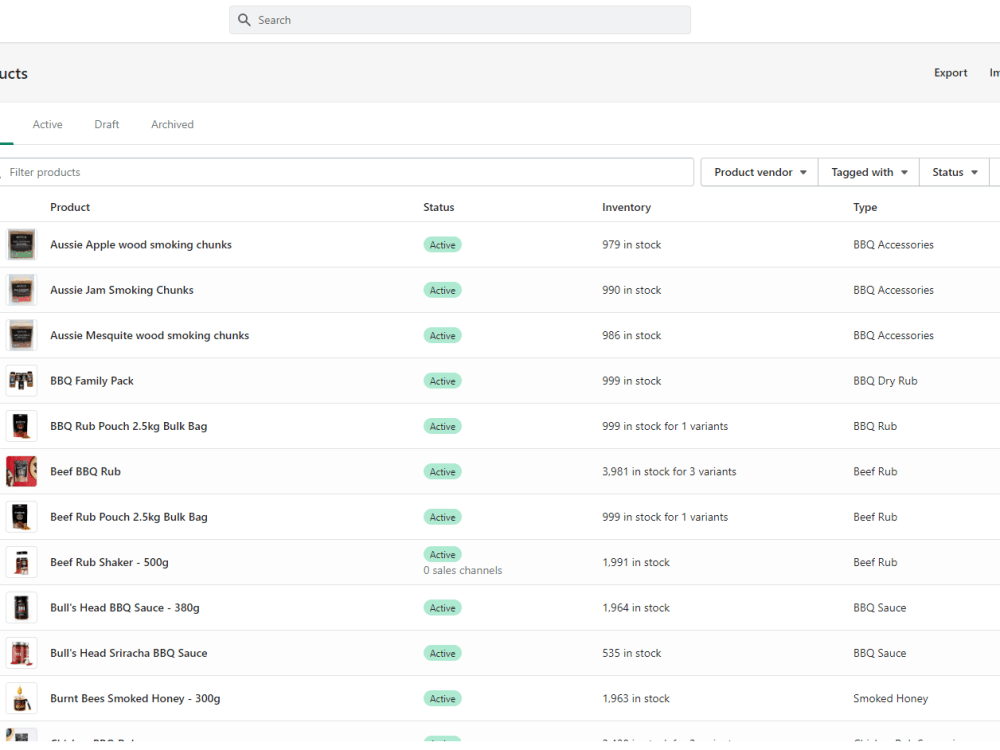Open product Aussie Mesquite wood smoking chunks
The width and height of the screenshot is (1000, 750).
pos(150,335)
